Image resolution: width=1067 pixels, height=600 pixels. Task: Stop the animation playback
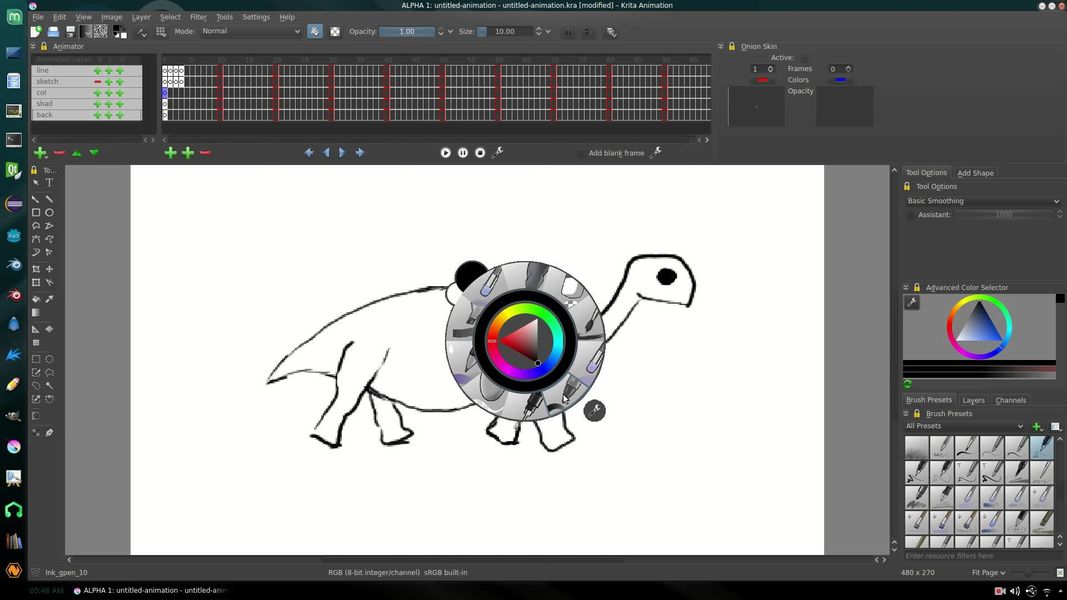tap(480, 153)
